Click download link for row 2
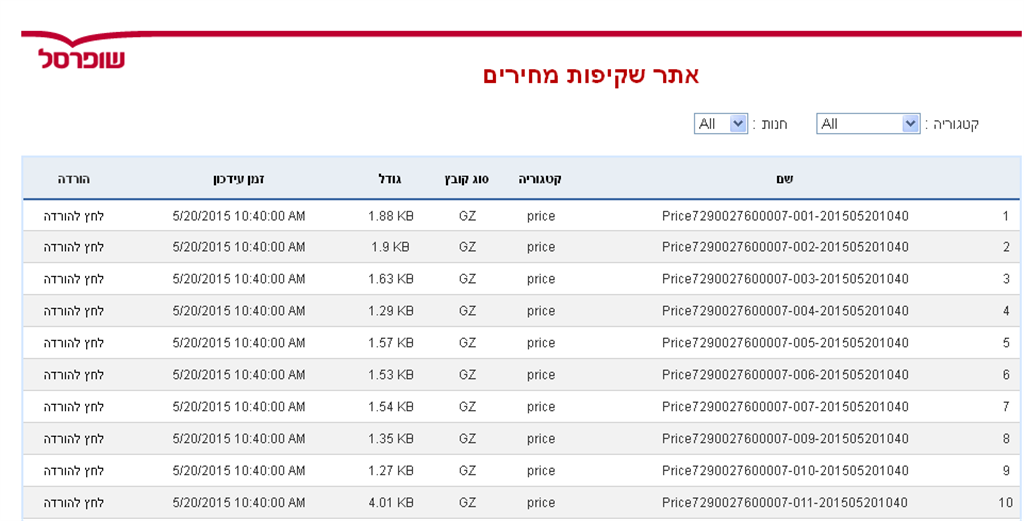The height and width of the screenshot is (521, 1024). (x=74, y=247)
